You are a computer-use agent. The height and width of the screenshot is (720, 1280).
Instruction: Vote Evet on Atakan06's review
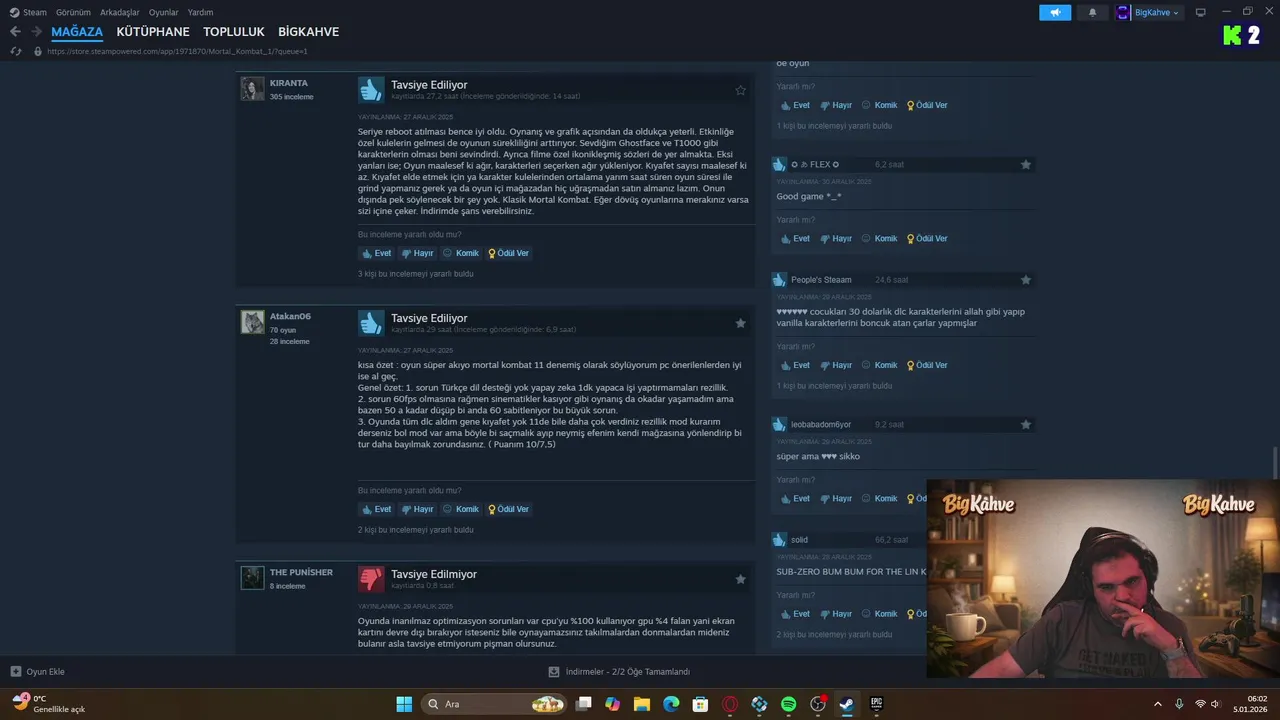[377, 509]
